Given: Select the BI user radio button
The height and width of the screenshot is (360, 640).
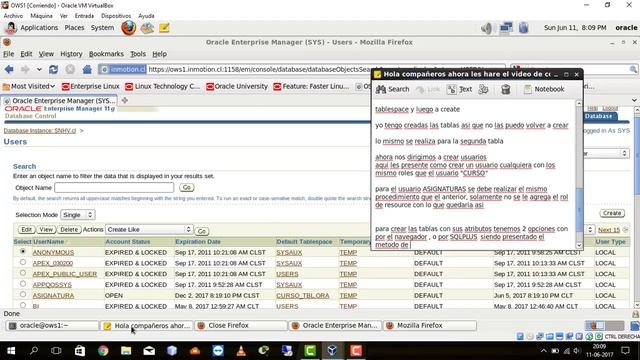Looking at the screenshot, I should (23, 305).
